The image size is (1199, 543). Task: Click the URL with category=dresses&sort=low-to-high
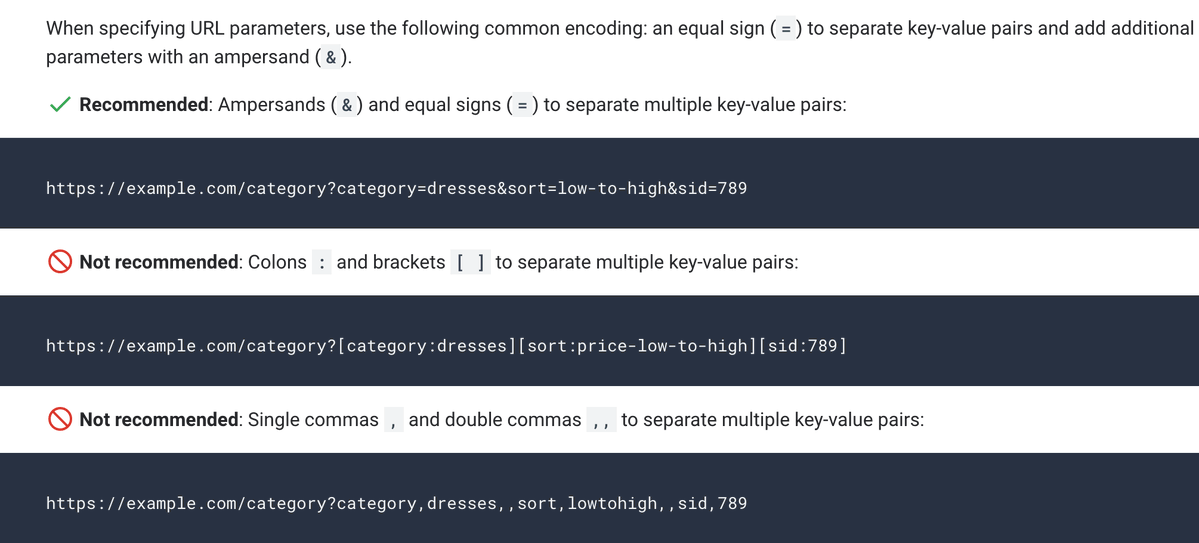(396, 187)
